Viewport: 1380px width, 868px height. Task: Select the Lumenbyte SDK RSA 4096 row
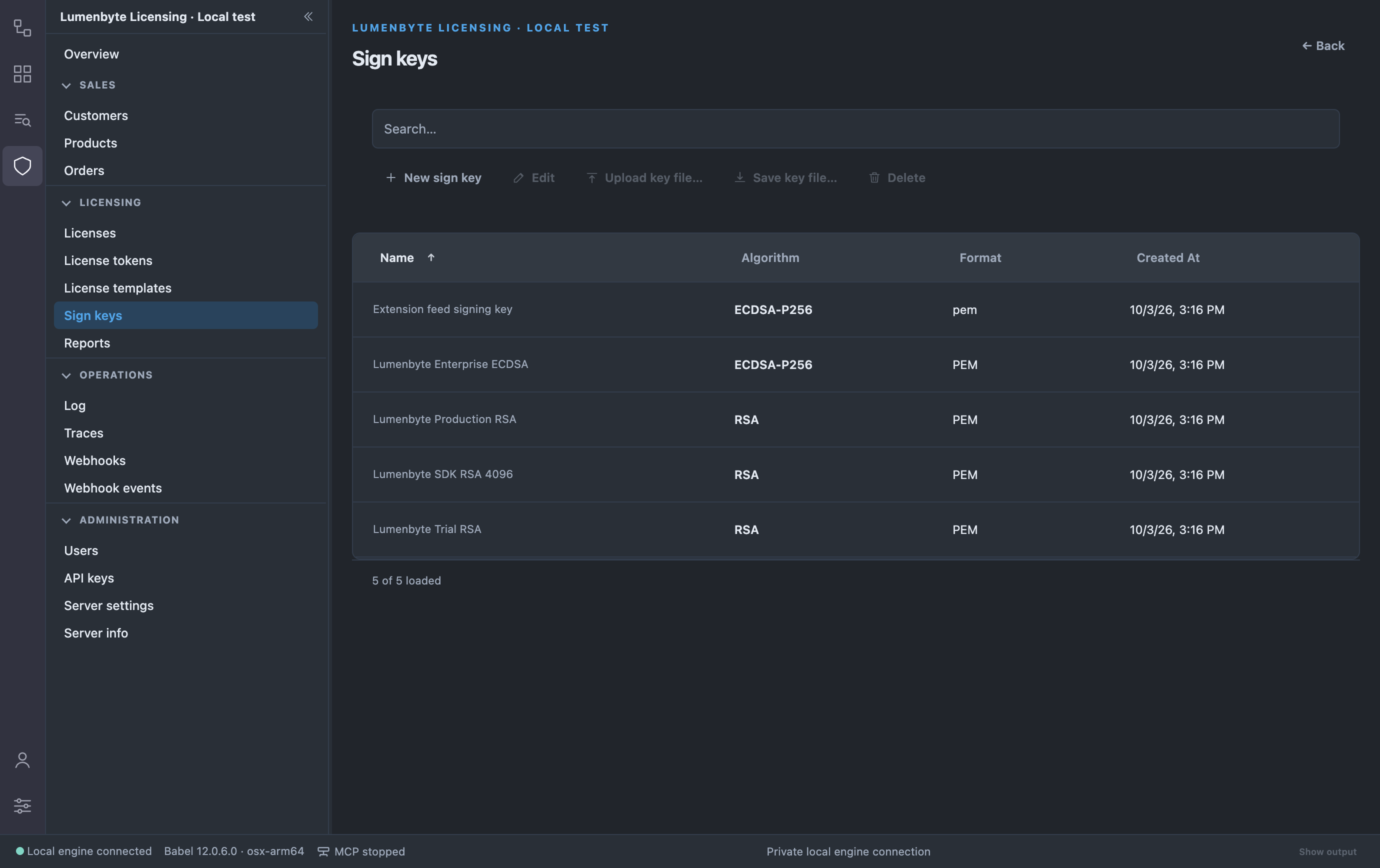click(x=855, y=474)
